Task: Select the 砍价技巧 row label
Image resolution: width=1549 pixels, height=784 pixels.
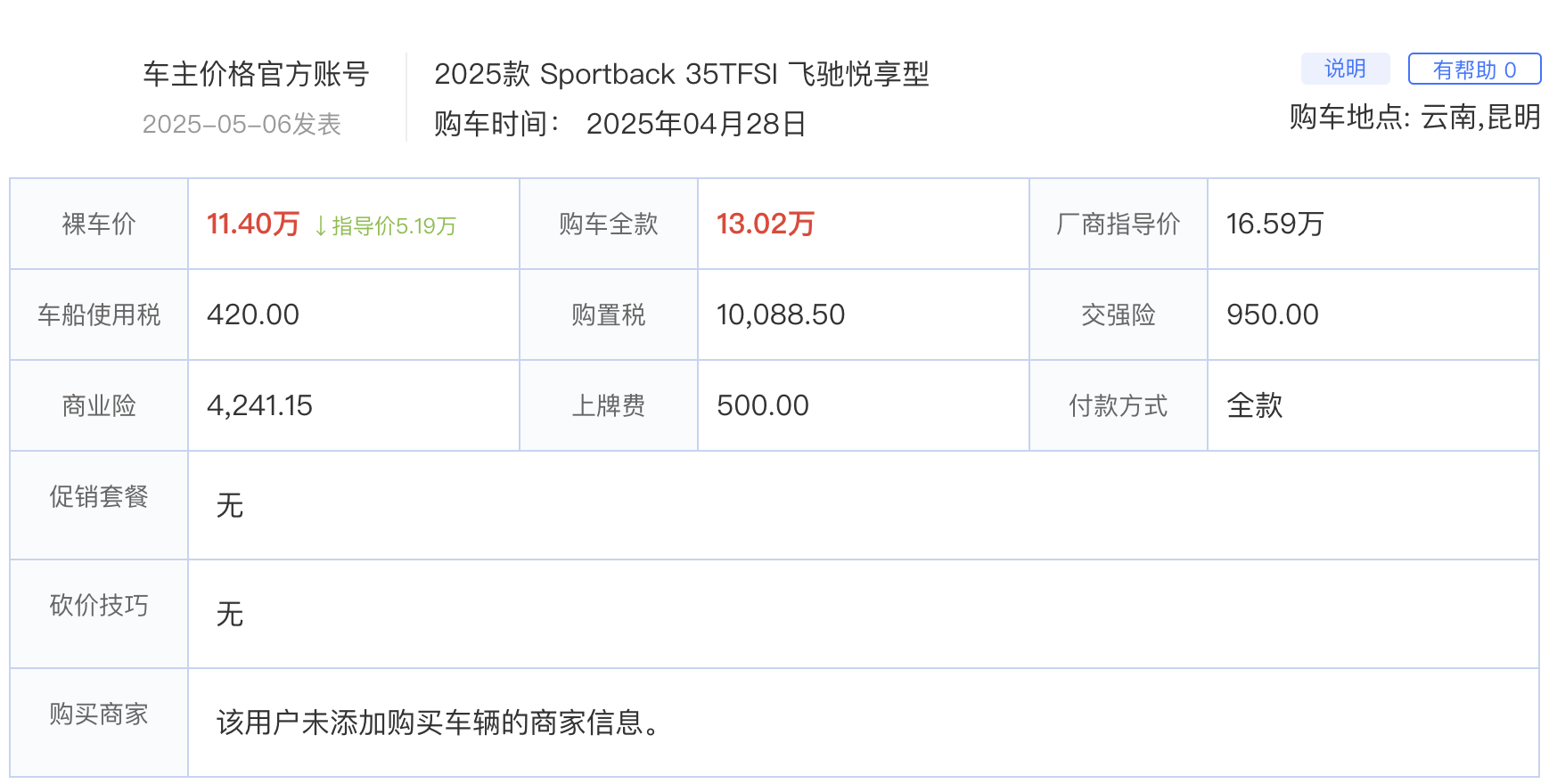Action: coord(99,605)
